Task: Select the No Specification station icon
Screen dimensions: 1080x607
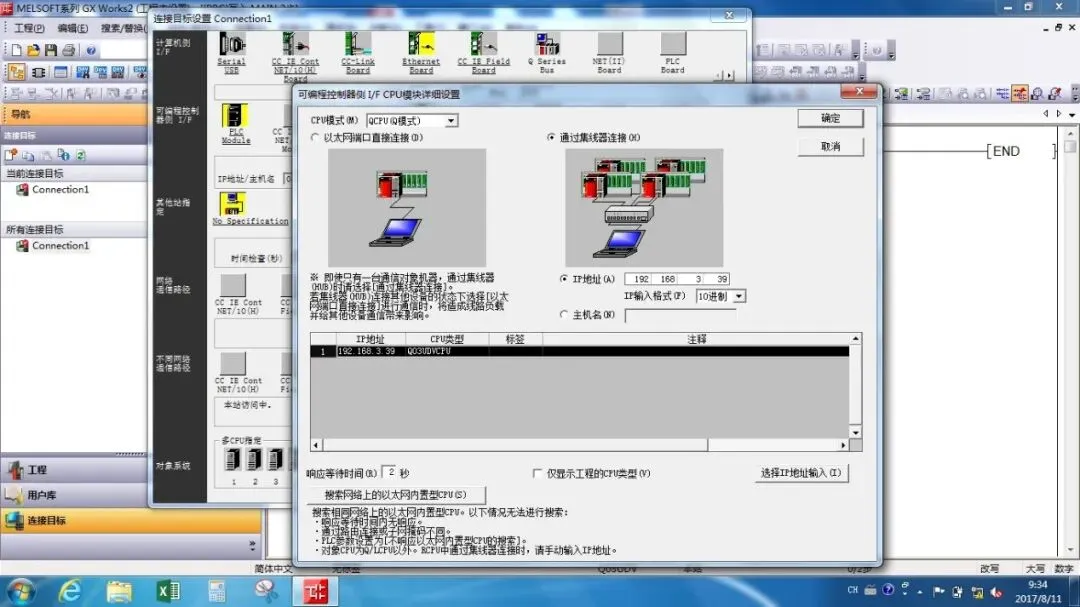Action: [233, 204]
